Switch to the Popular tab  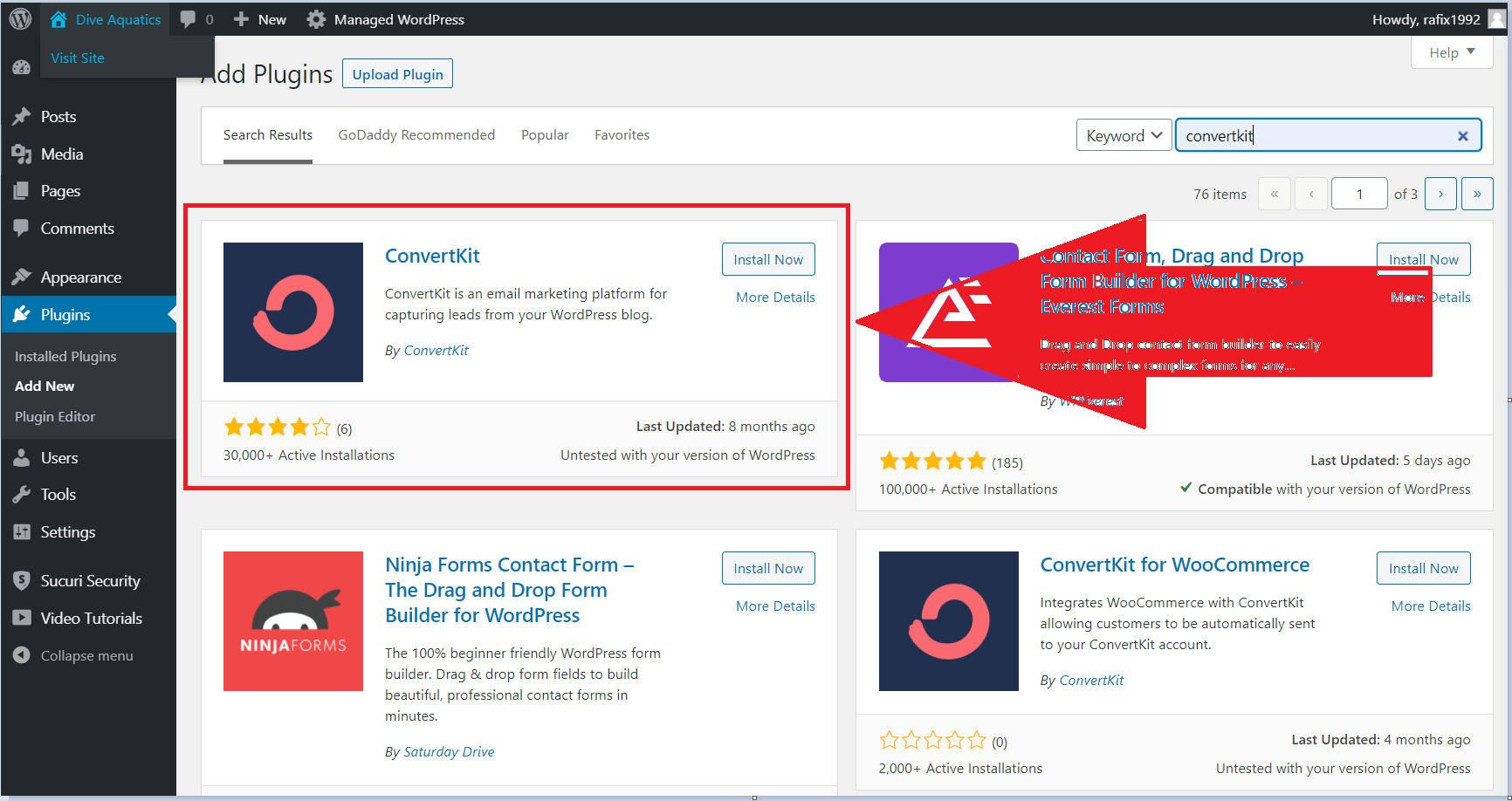pos(545,134)
